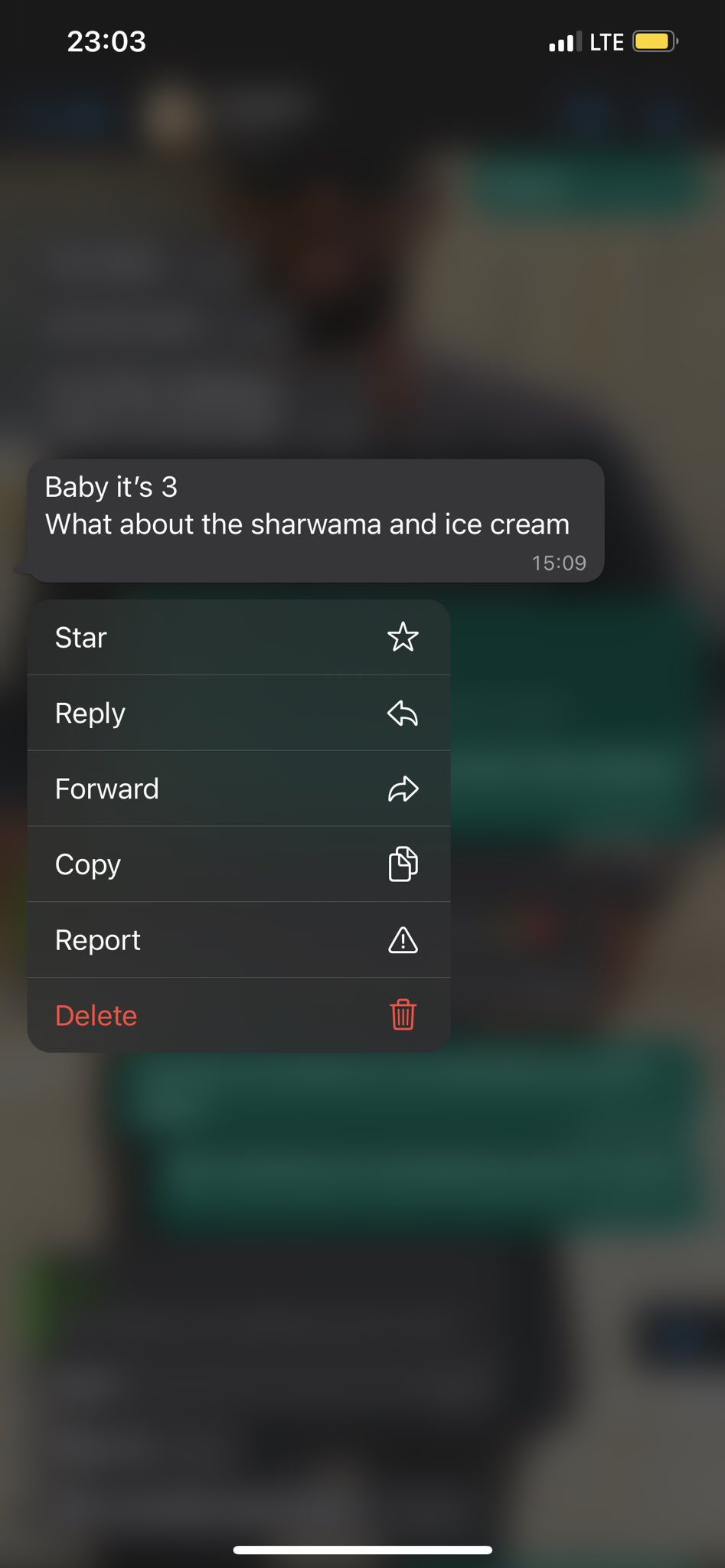This screenshot has width=725, height=1568.
Task: Choose Reply from the context menu
Action: click(x=239, y=713)
